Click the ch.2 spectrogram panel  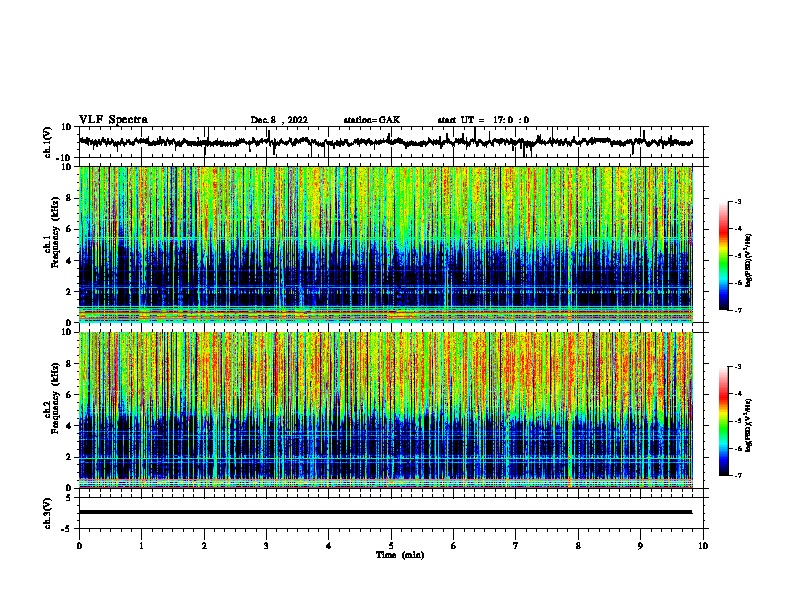point(386,410)
